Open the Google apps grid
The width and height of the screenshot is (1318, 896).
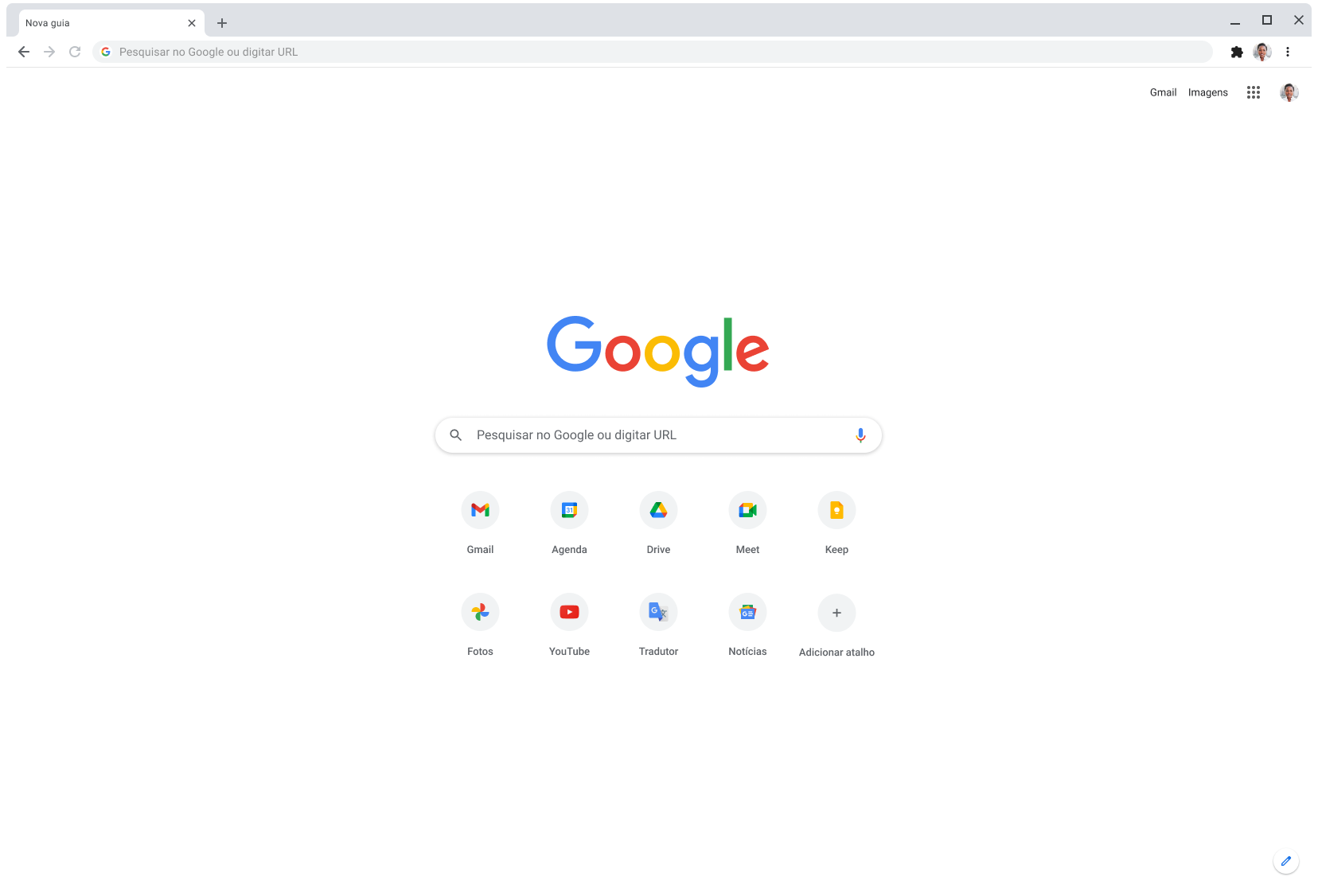1254,92
